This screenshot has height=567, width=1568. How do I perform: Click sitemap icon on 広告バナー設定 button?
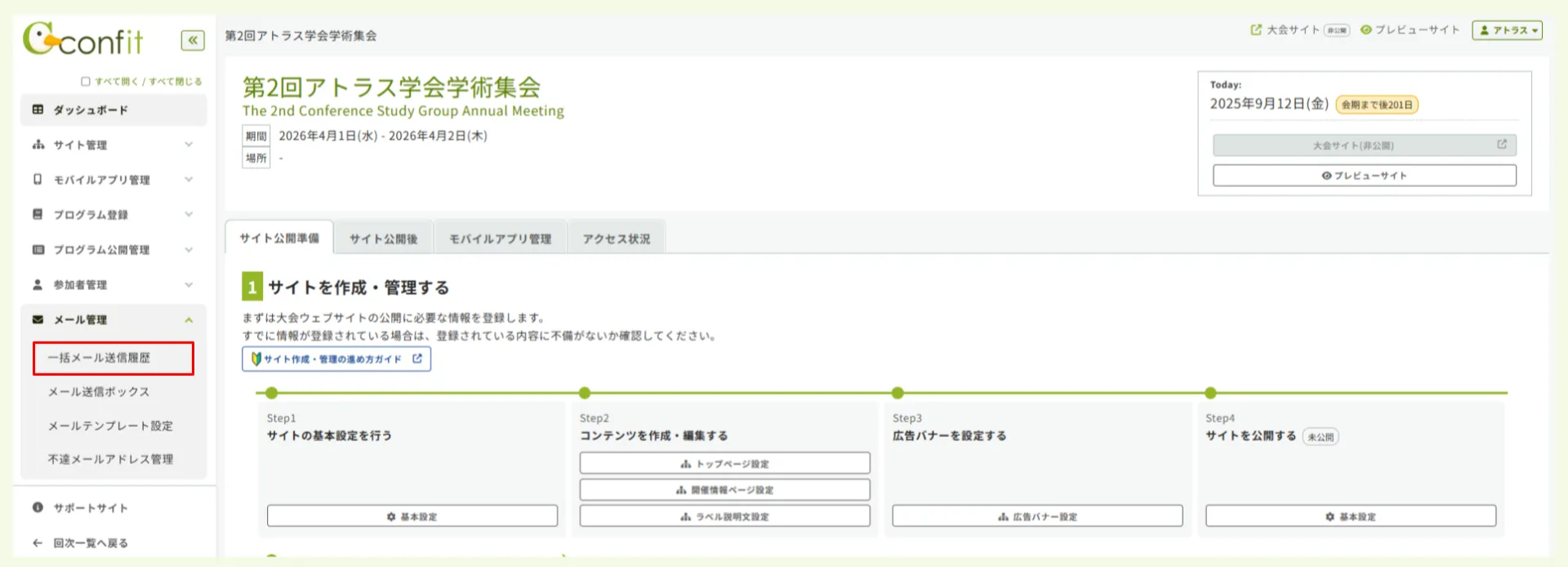click(x=1004, y=516)
